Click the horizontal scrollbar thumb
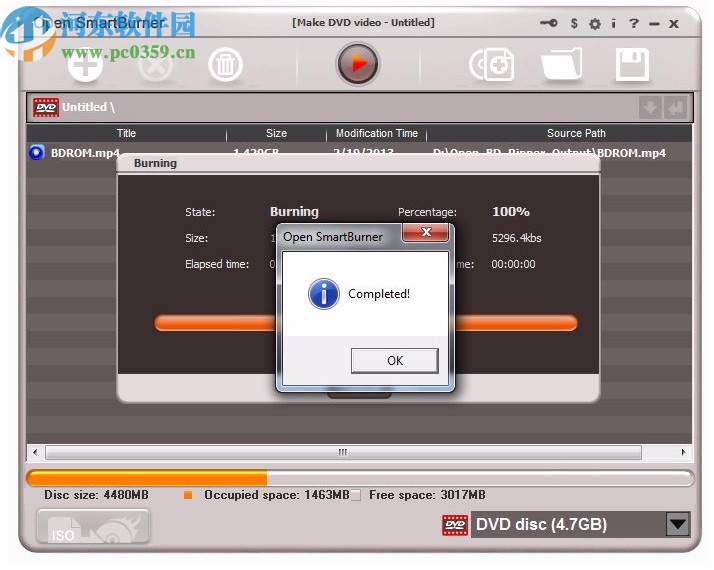Screen dimensions: 714x570 (343, 453)
